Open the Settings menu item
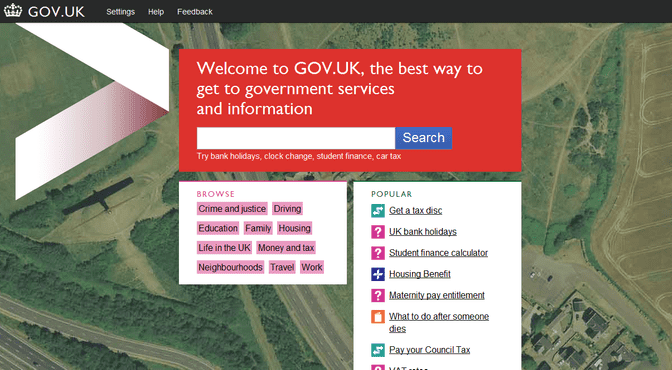 [x=120, y=12]
